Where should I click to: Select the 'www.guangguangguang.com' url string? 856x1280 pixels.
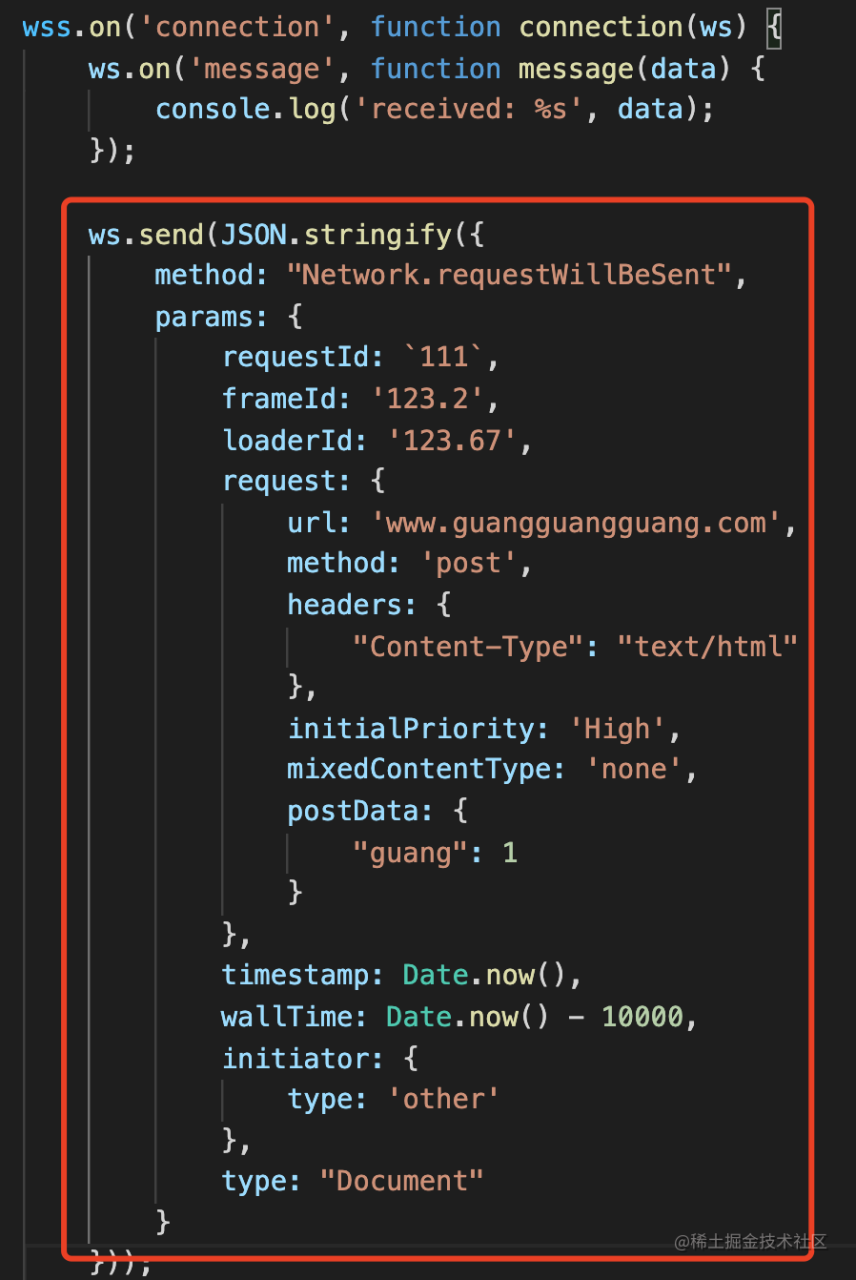(x=578, y=522)
